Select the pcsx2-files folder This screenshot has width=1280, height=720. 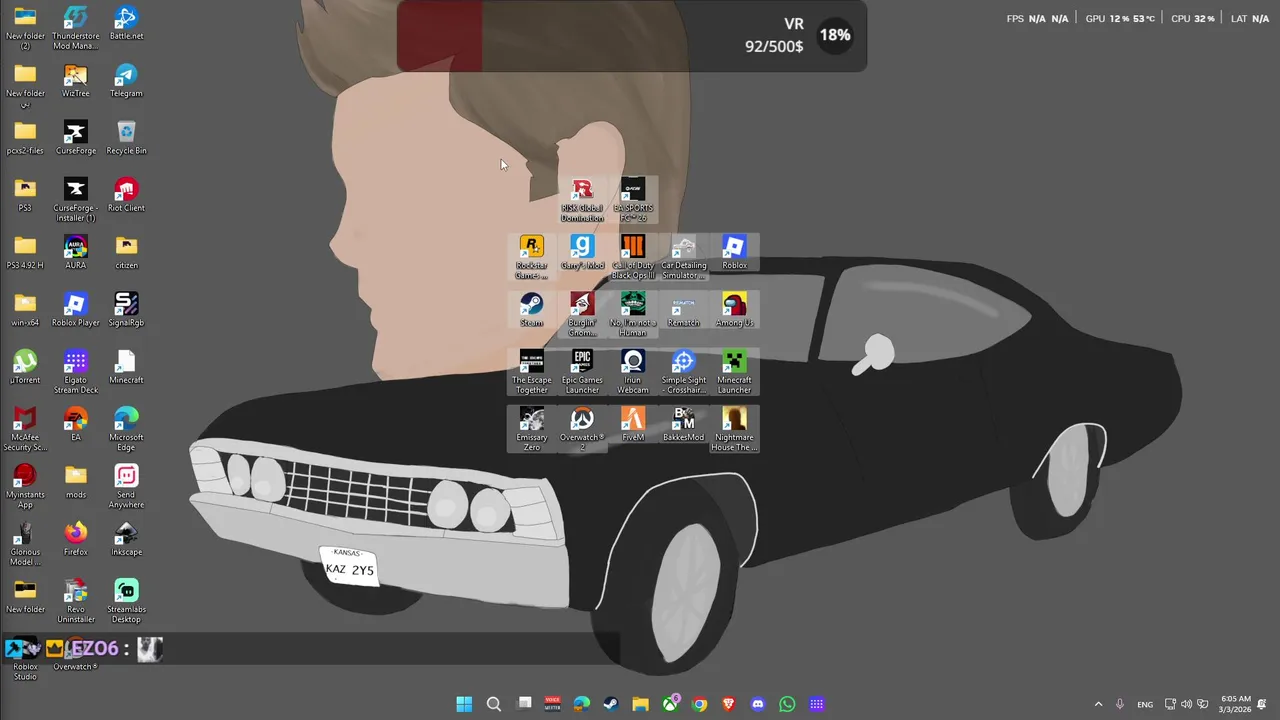[25, 139]
